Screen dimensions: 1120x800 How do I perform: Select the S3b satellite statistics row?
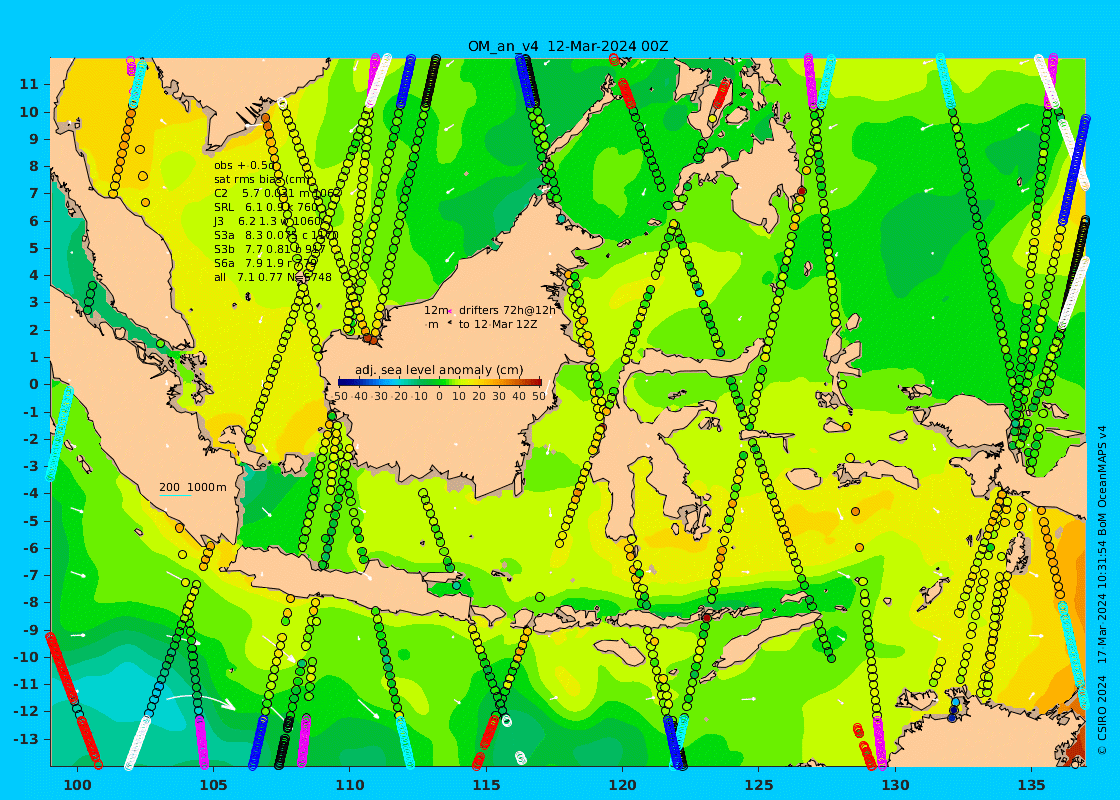(x=269, y=249)
